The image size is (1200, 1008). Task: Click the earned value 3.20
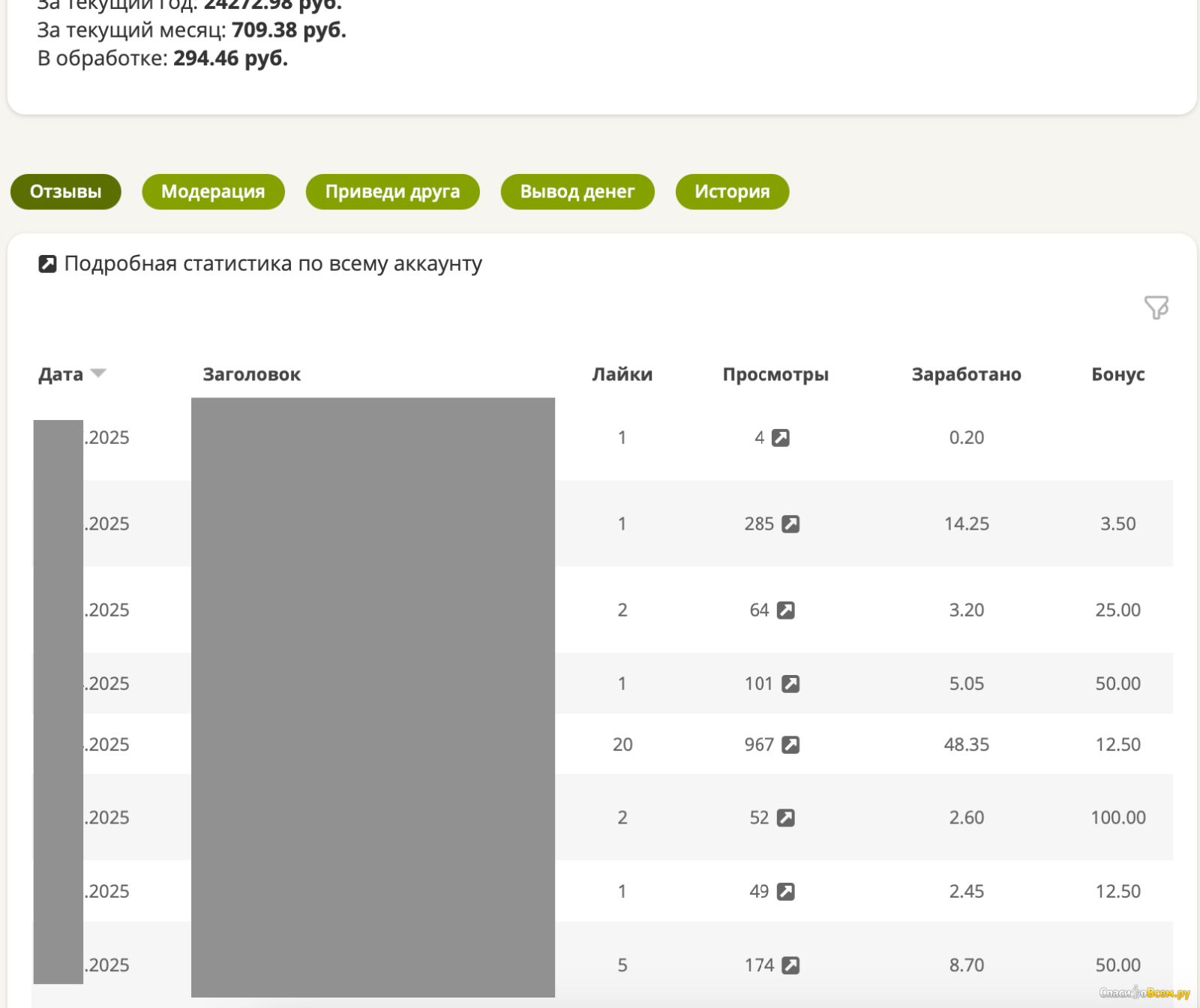pyautogui.click(x=967, y=610)
